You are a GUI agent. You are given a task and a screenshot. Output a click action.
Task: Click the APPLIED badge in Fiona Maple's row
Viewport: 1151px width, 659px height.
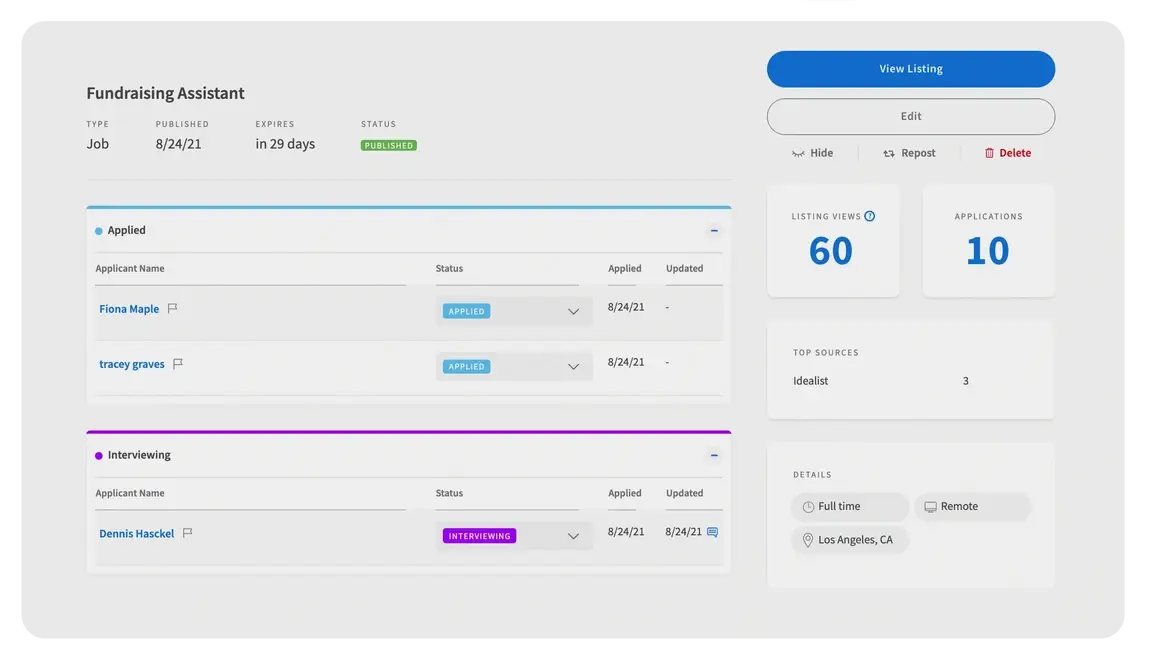click(467, 311)
